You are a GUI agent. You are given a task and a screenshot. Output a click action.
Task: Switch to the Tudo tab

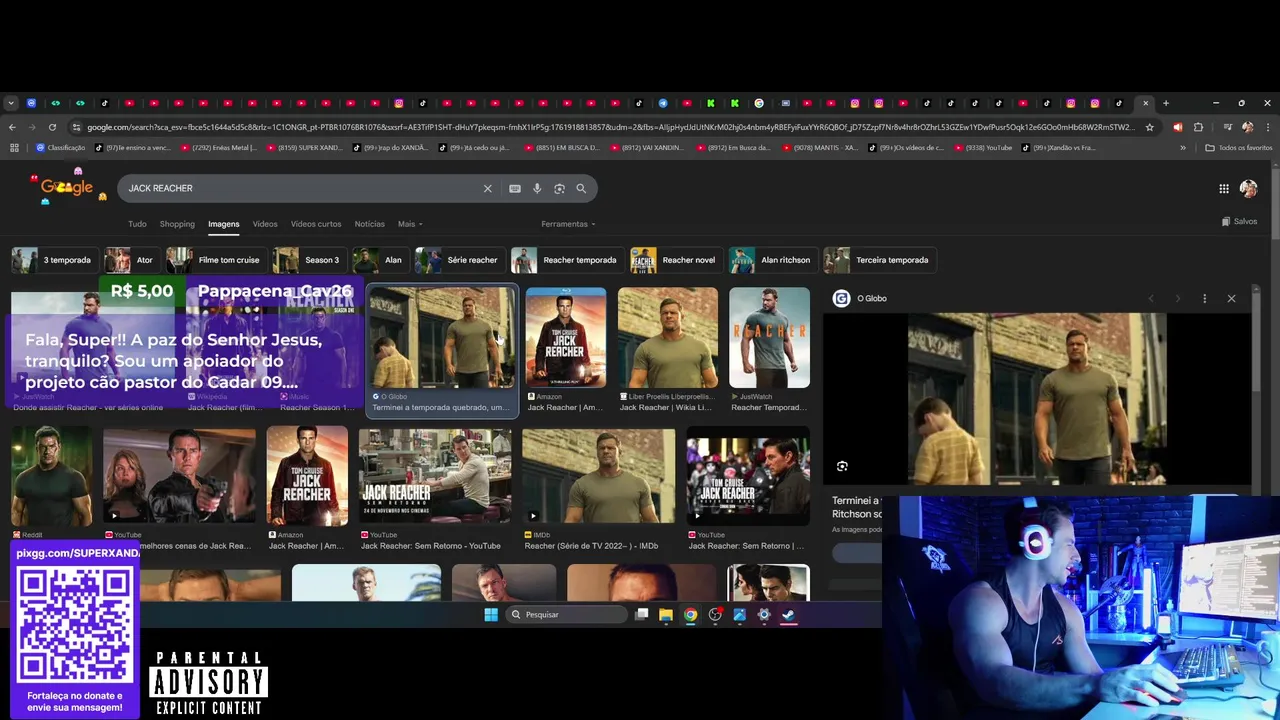coord(137,224)
